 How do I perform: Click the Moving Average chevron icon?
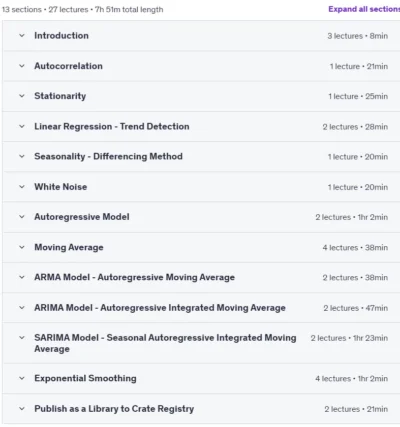click(22, 247)
